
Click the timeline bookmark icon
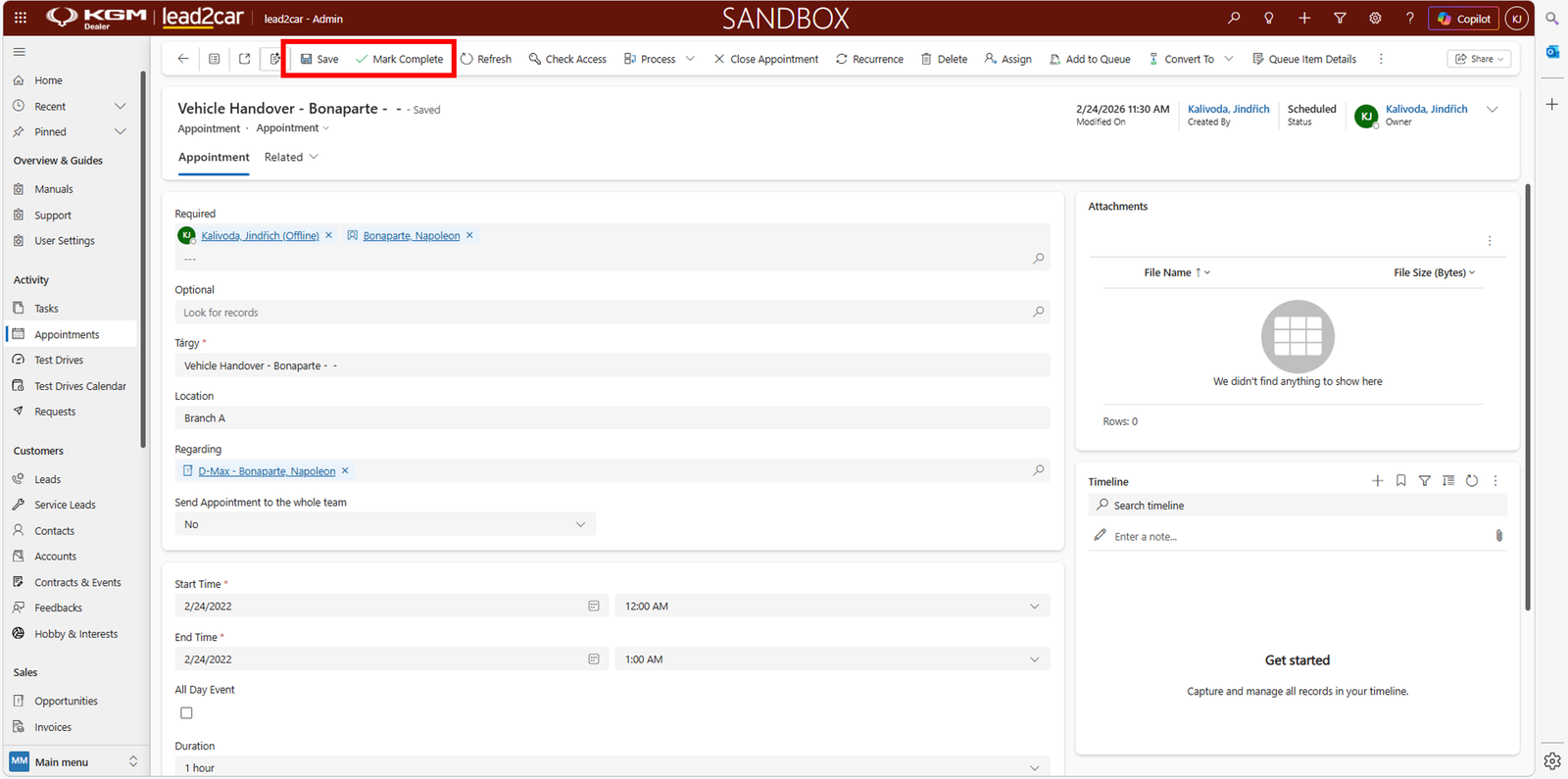[1401, 481]
